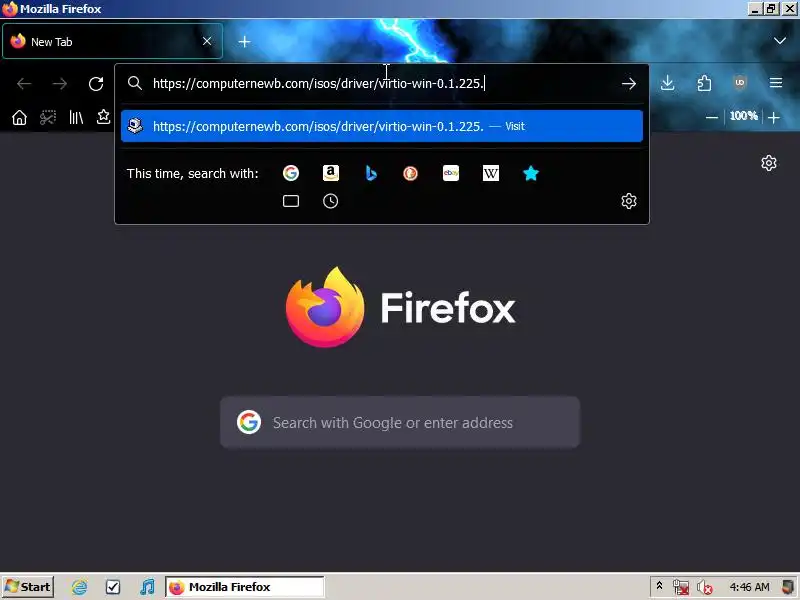The height and width of the screenshot is (600, 800).
Task: Open the Windows Start menu
Action: coord(28,587)
